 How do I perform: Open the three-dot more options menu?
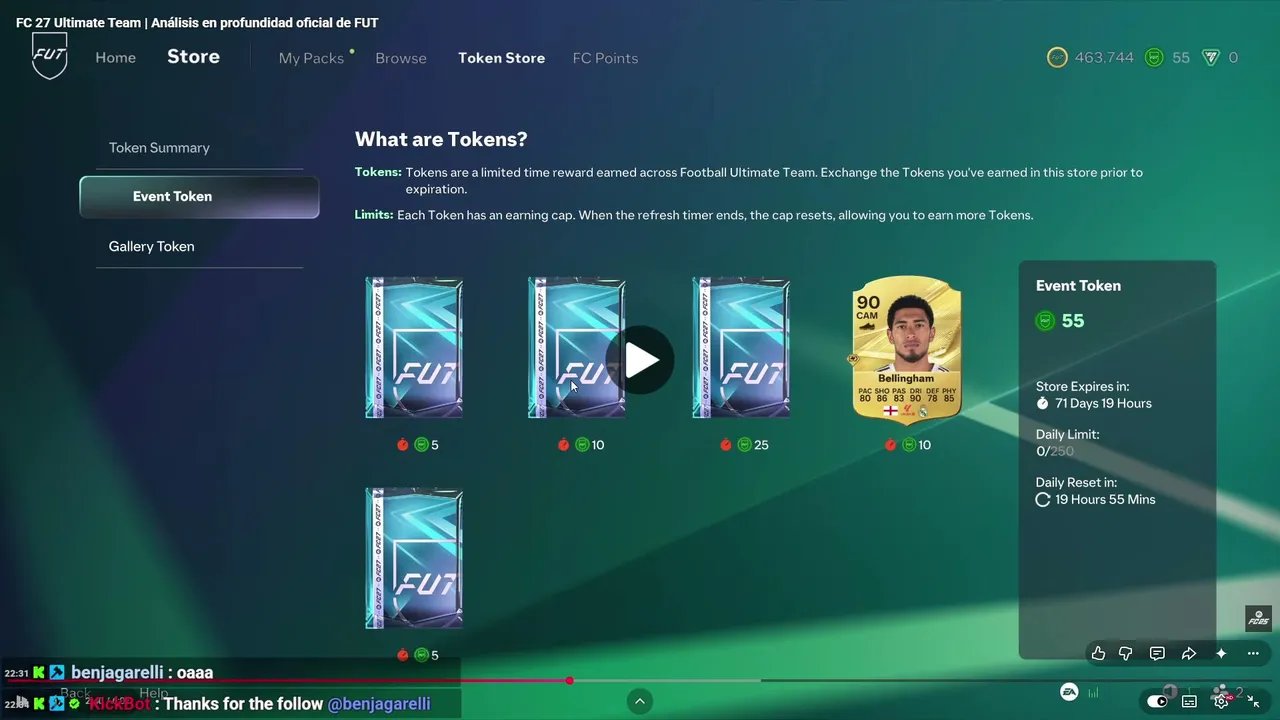click(1253, 653)
